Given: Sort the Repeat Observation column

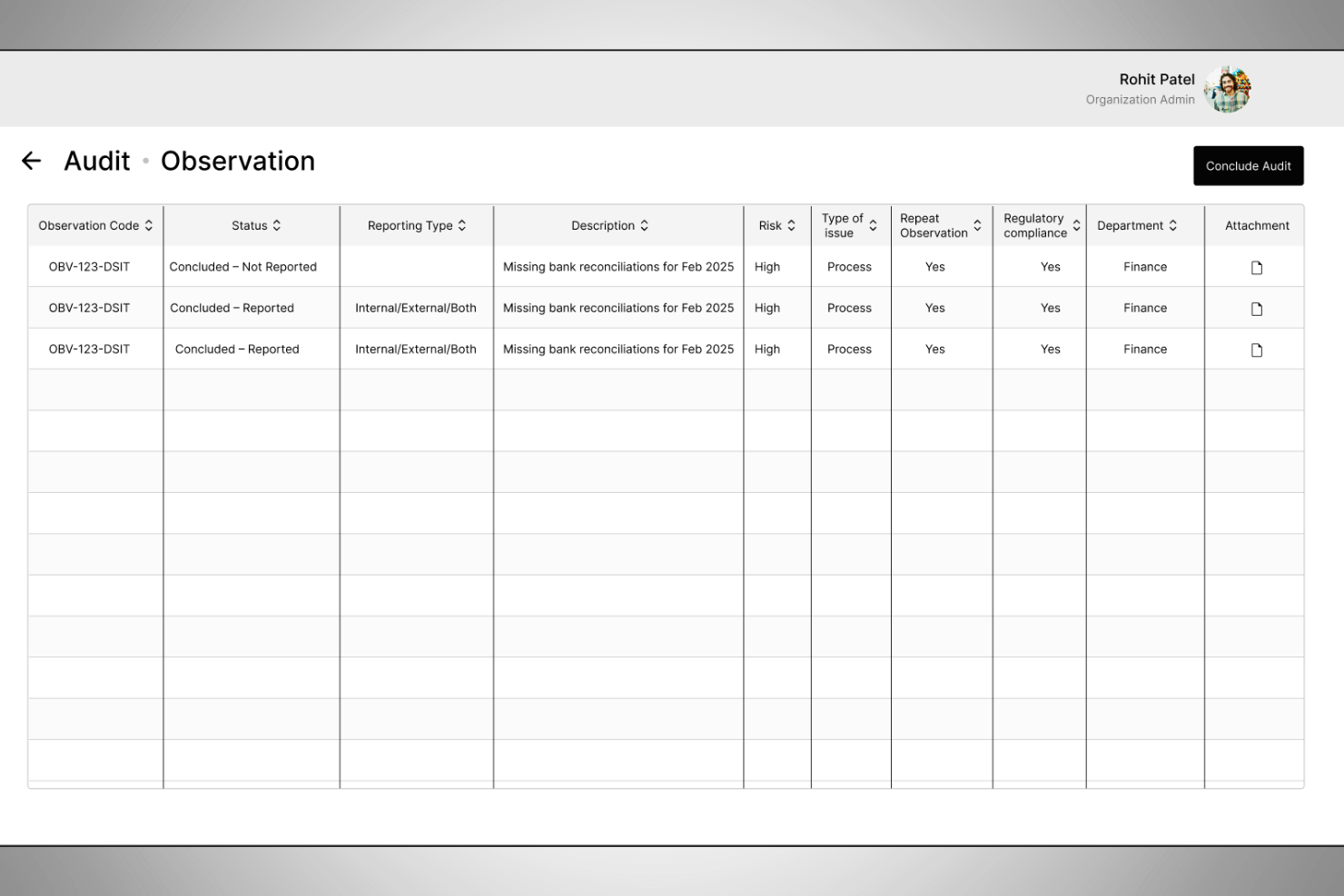Looking at the screenshot, I should [977, 225].
